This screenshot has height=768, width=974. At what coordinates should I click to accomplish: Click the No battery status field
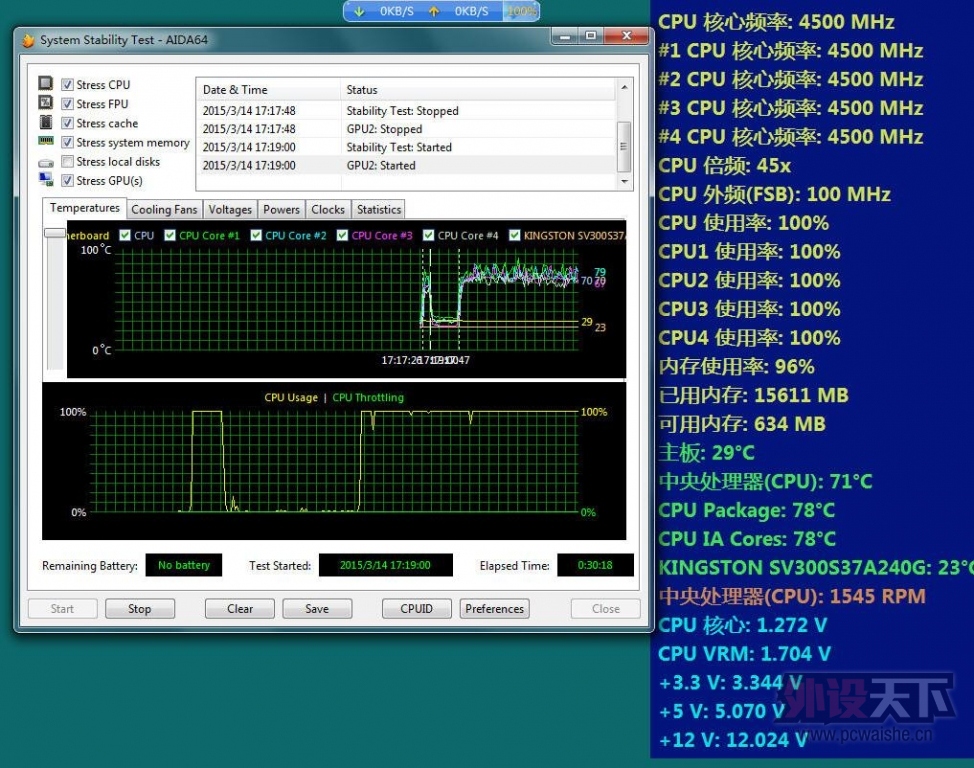184,565
